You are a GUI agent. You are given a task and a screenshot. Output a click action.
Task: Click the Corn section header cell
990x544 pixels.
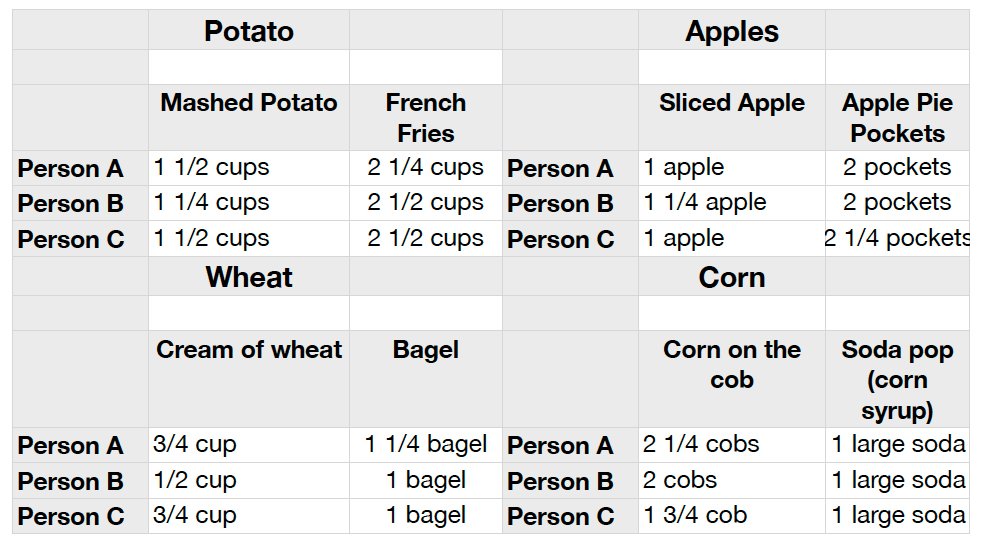(x=732, y=276)
